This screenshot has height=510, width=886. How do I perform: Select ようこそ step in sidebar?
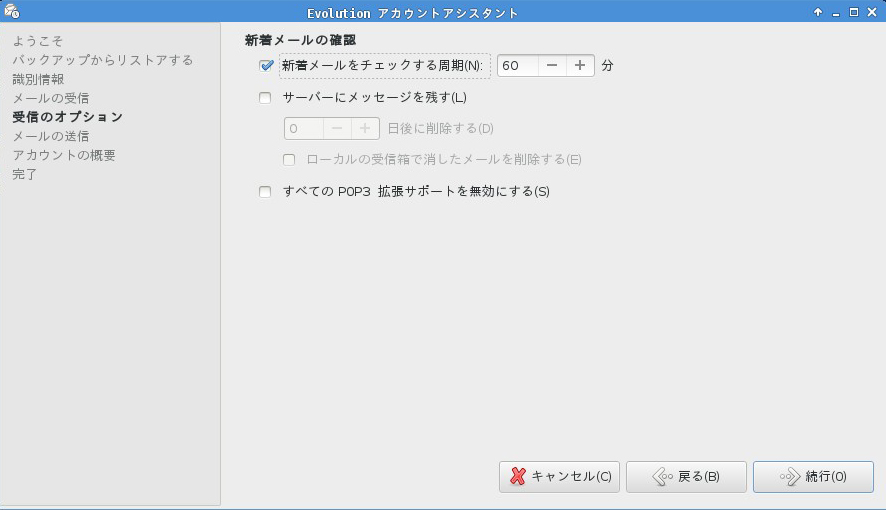(38, 41)
